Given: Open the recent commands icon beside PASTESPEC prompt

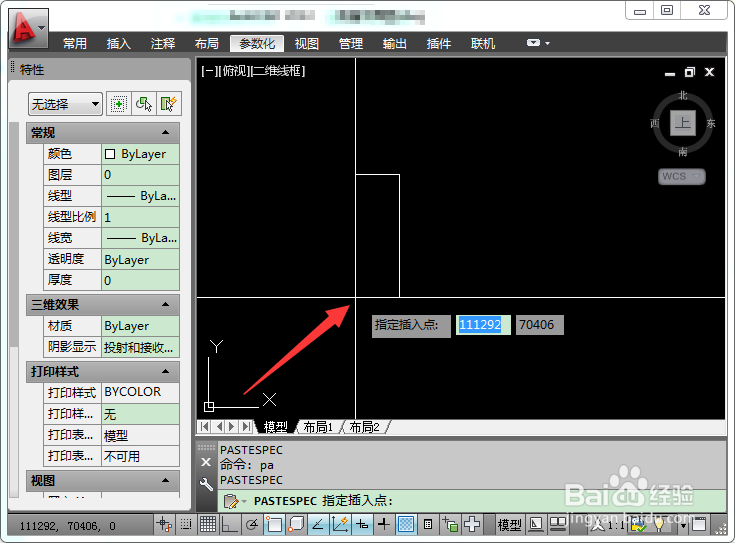Looking at the screenshot, I should click(234, 501).
